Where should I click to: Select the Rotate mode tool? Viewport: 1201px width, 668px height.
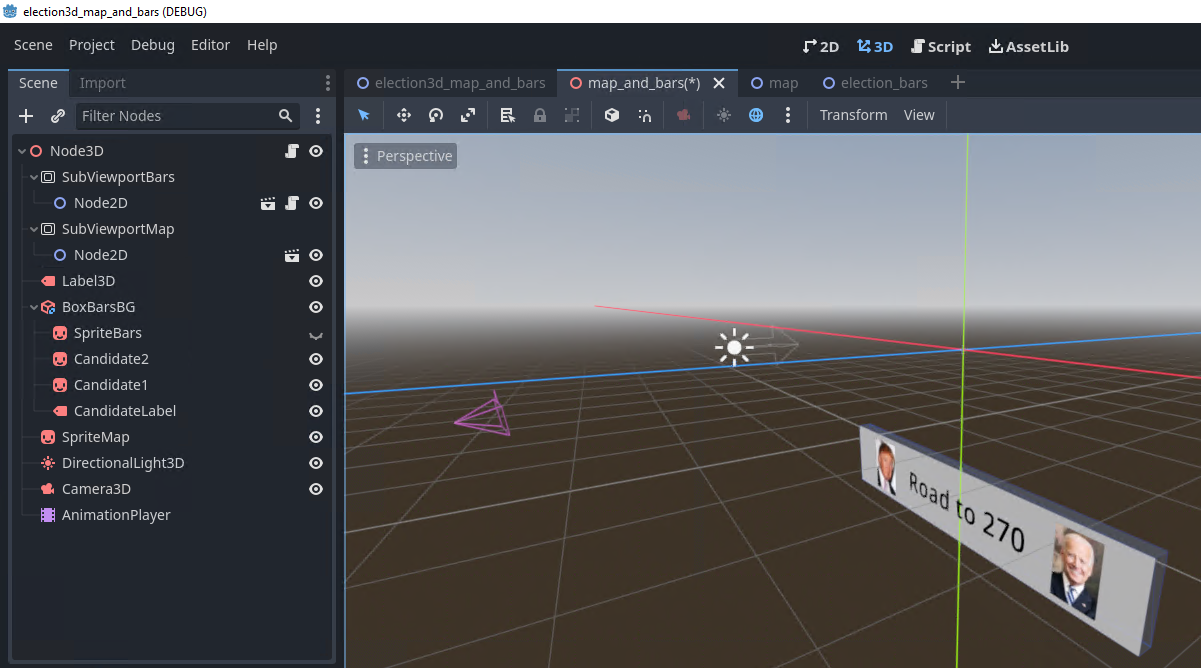click(x=436, y=115)
